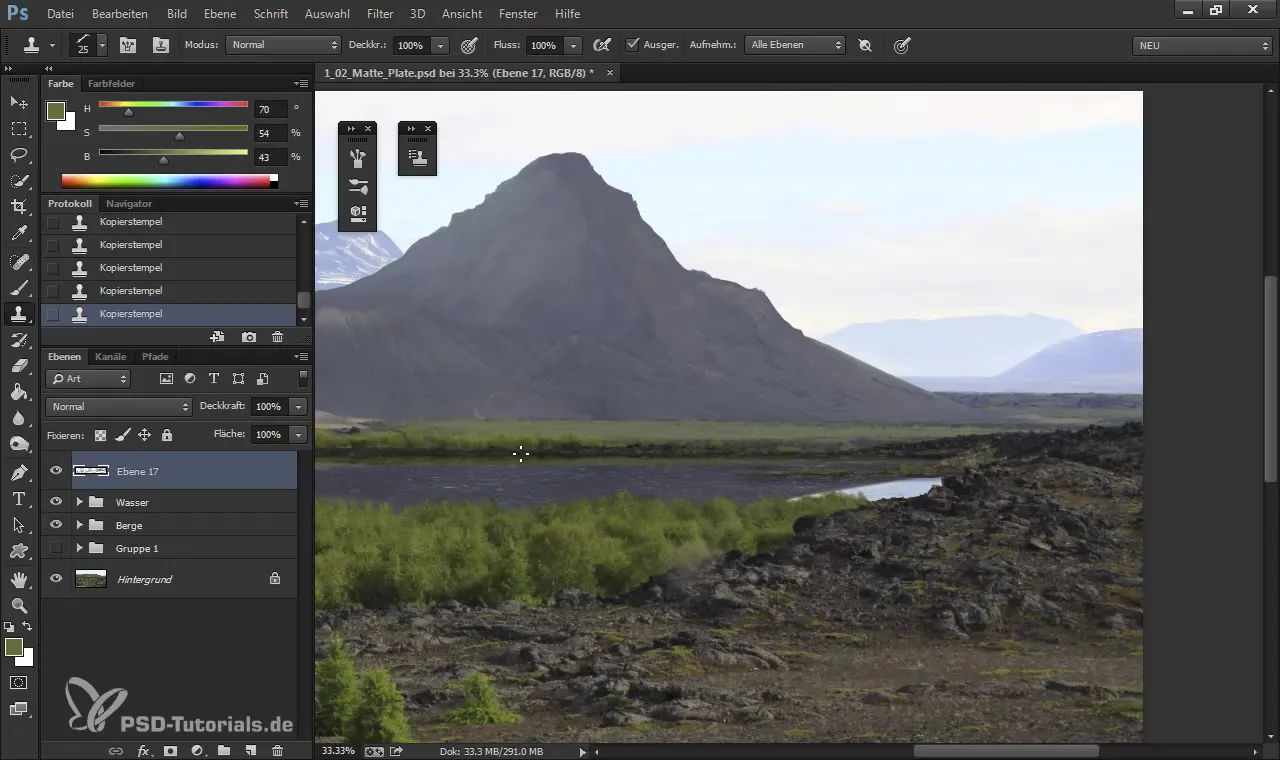Viewport: 1280px width, 760px height.
Task: Open the Clone Source panel icon in options bar
Action: (160, 45)
